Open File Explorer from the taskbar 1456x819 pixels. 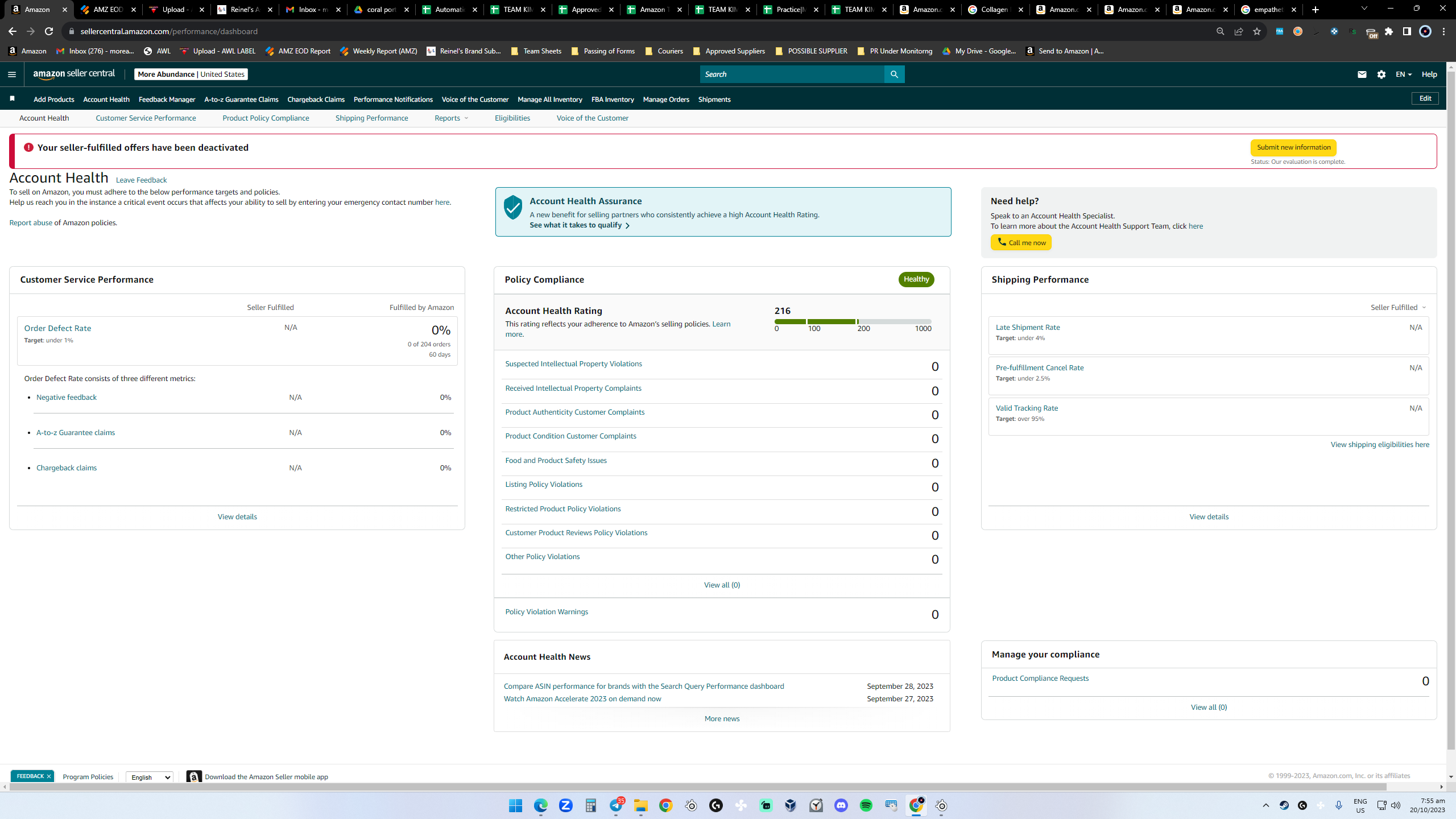tap(641, 805)
